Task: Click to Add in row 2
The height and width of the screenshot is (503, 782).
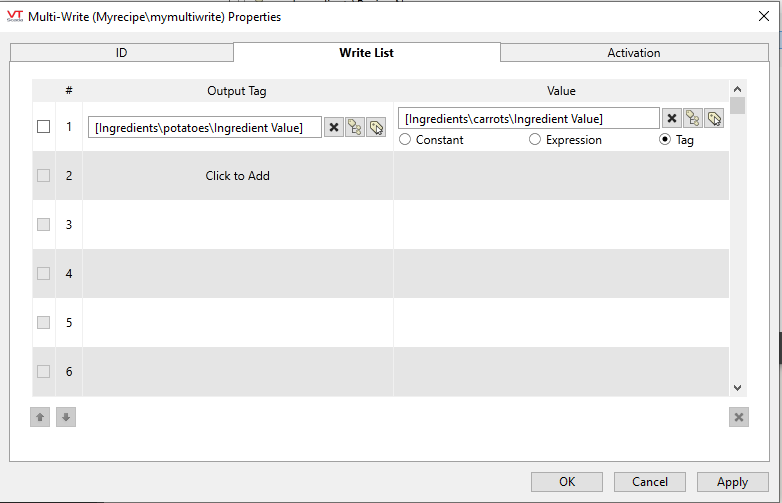Action: [238, 176]
